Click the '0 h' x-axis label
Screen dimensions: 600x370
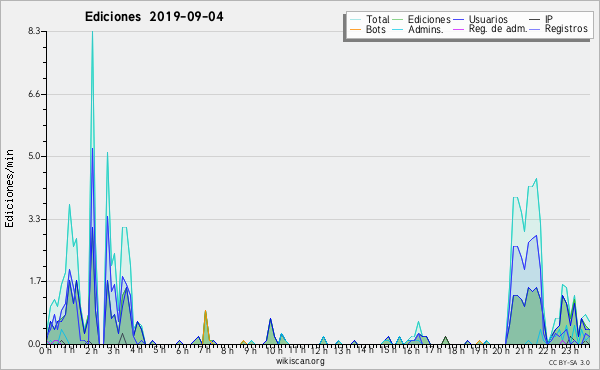45,350
